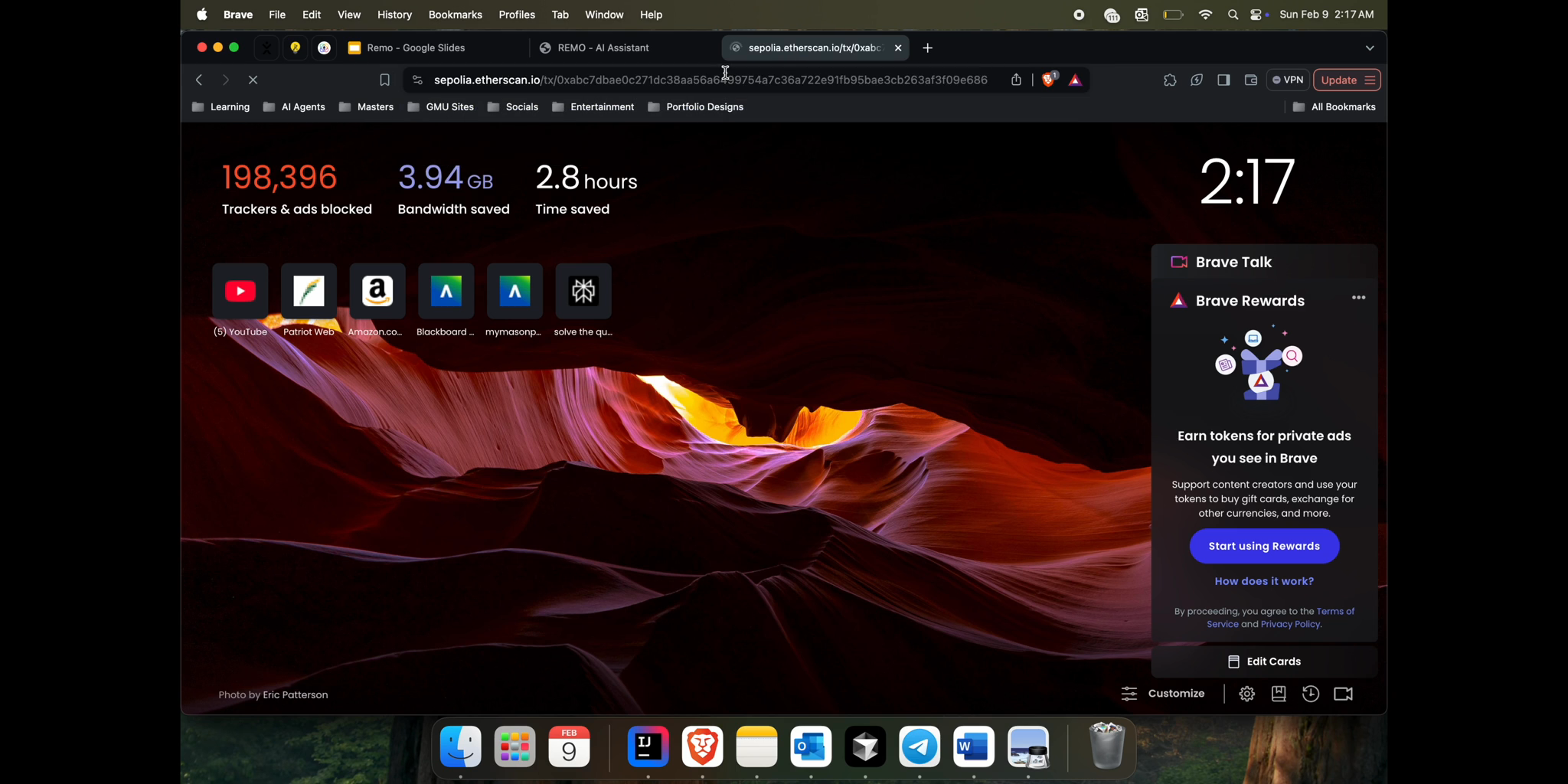Viewport: 1568px width, 784px height.
Task: Open AI Agents bookmarks folder
Action: pyautogui.click(x=294, y=107)
